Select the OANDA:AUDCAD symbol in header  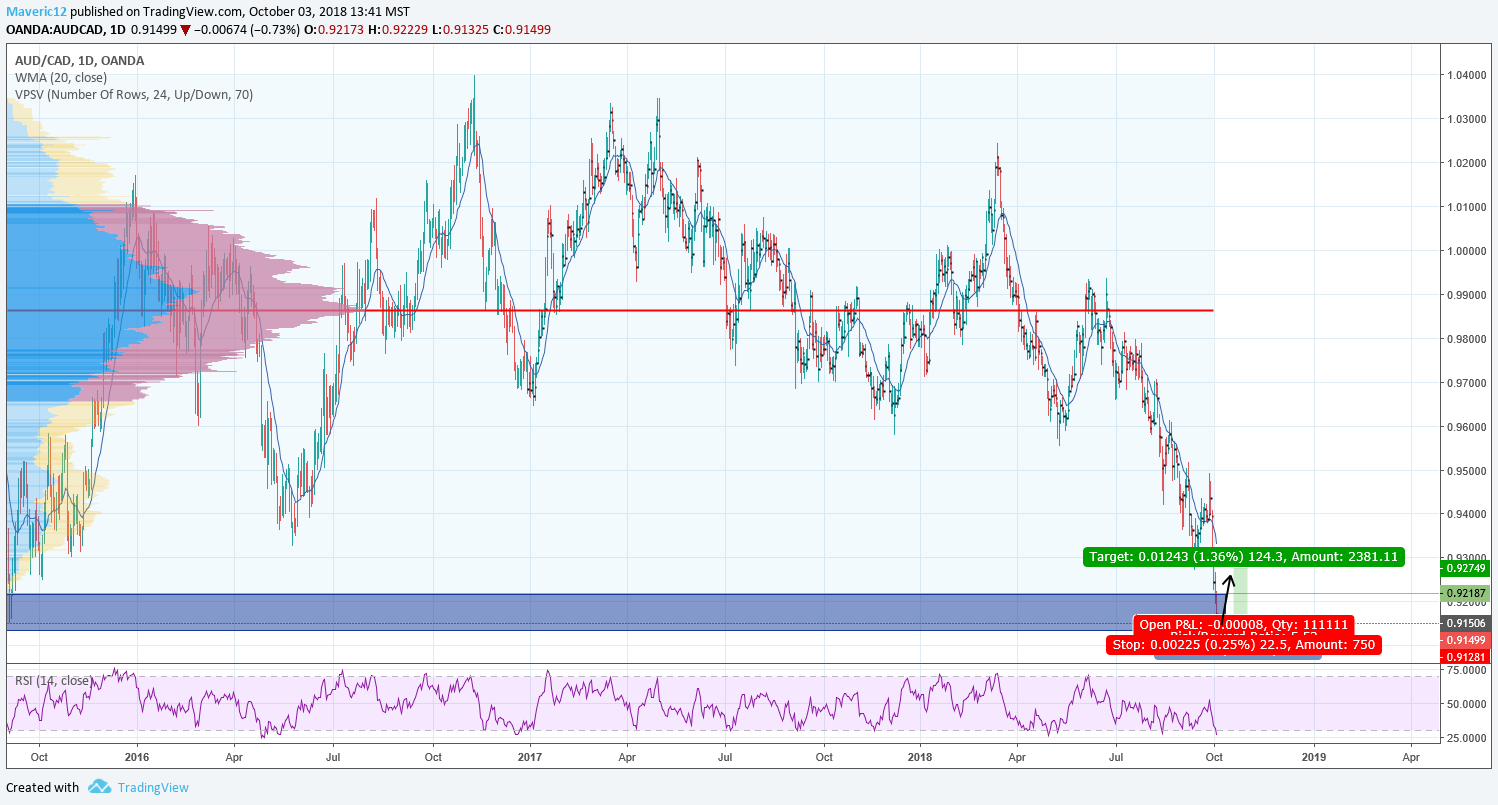pyautogui.click(x=54, y=29)
